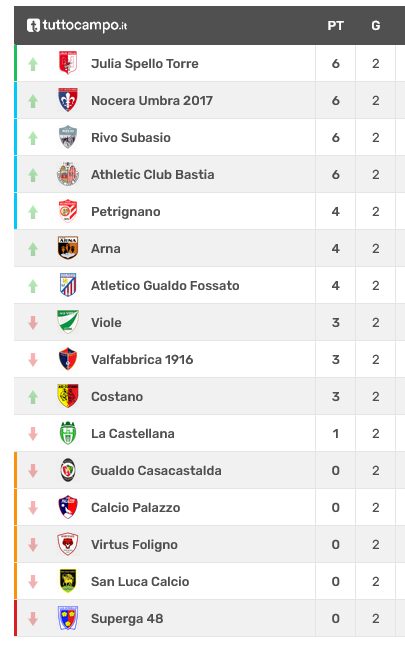Sort standings by PT column header

tap(335, 26)
